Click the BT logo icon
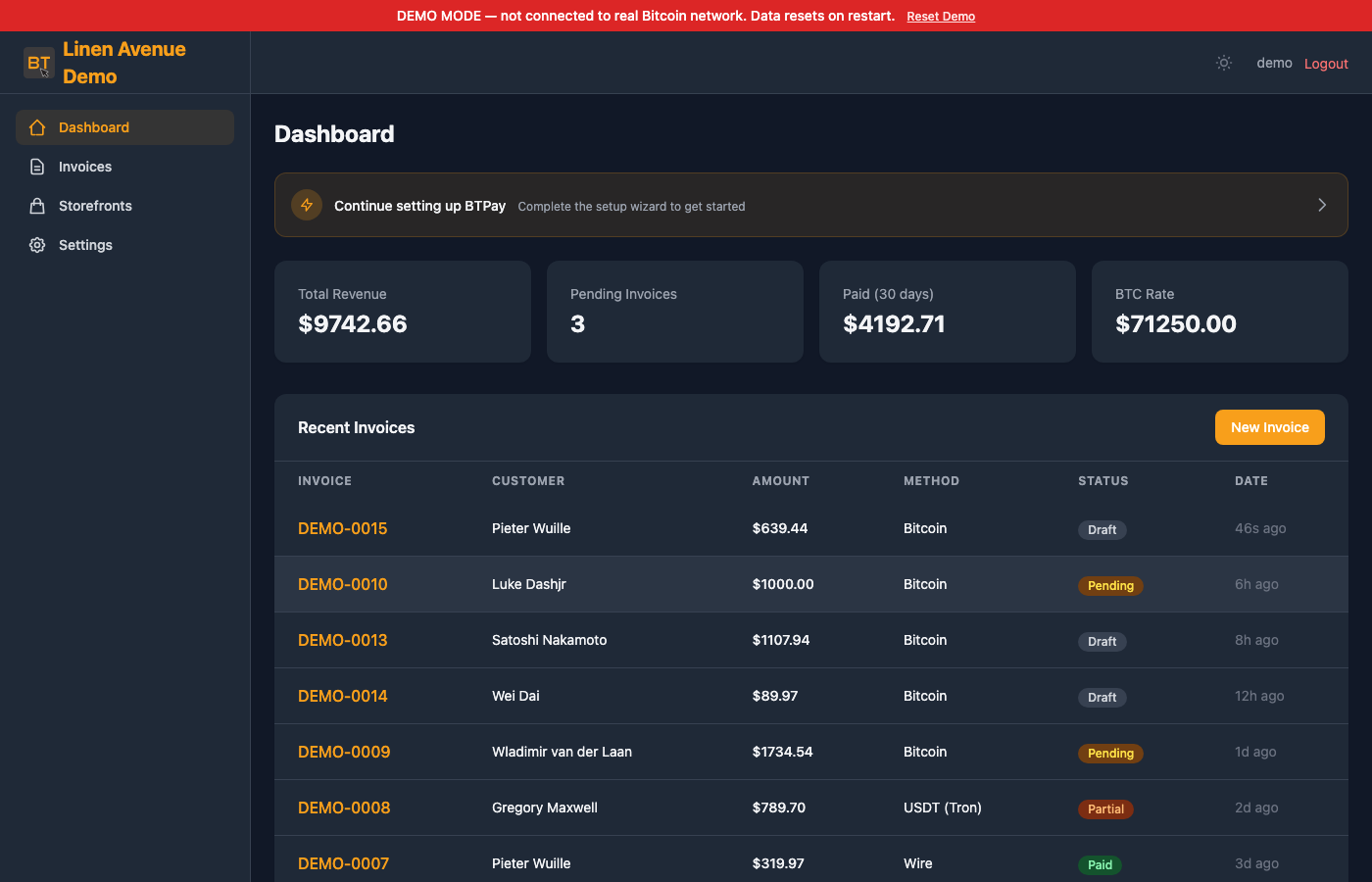Viewport: 1372px width, 882px height. [39, 63]
